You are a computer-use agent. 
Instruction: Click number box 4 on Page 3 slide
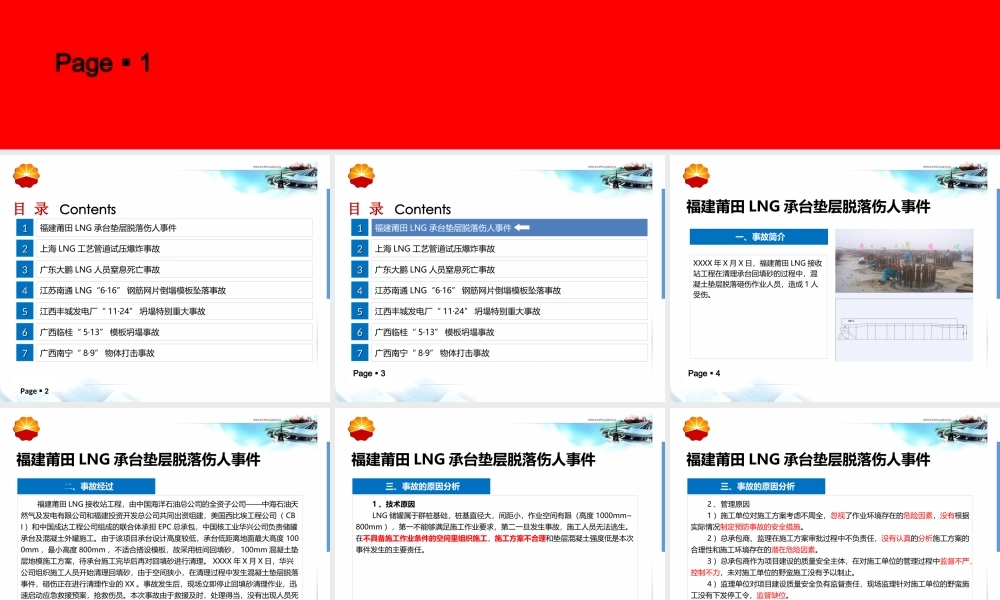coord(360,290)
